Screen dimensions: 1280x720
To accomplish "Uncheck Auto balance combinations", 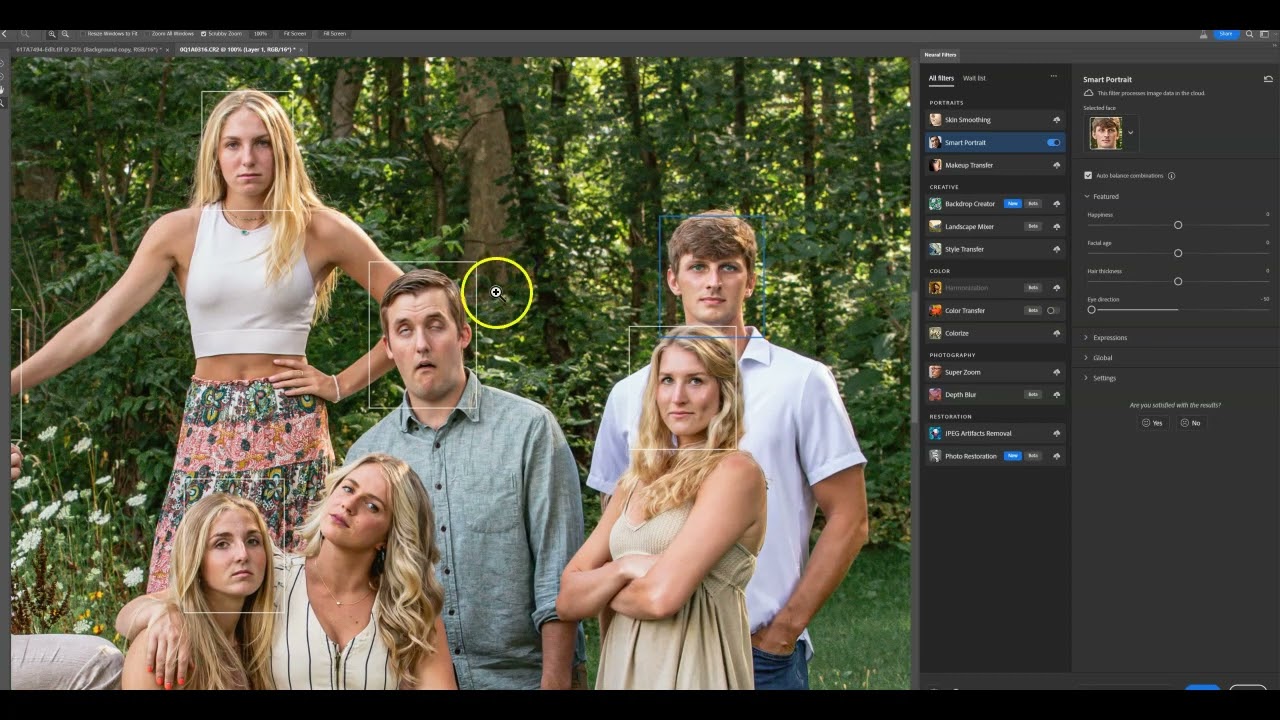I will [1088, 176].
